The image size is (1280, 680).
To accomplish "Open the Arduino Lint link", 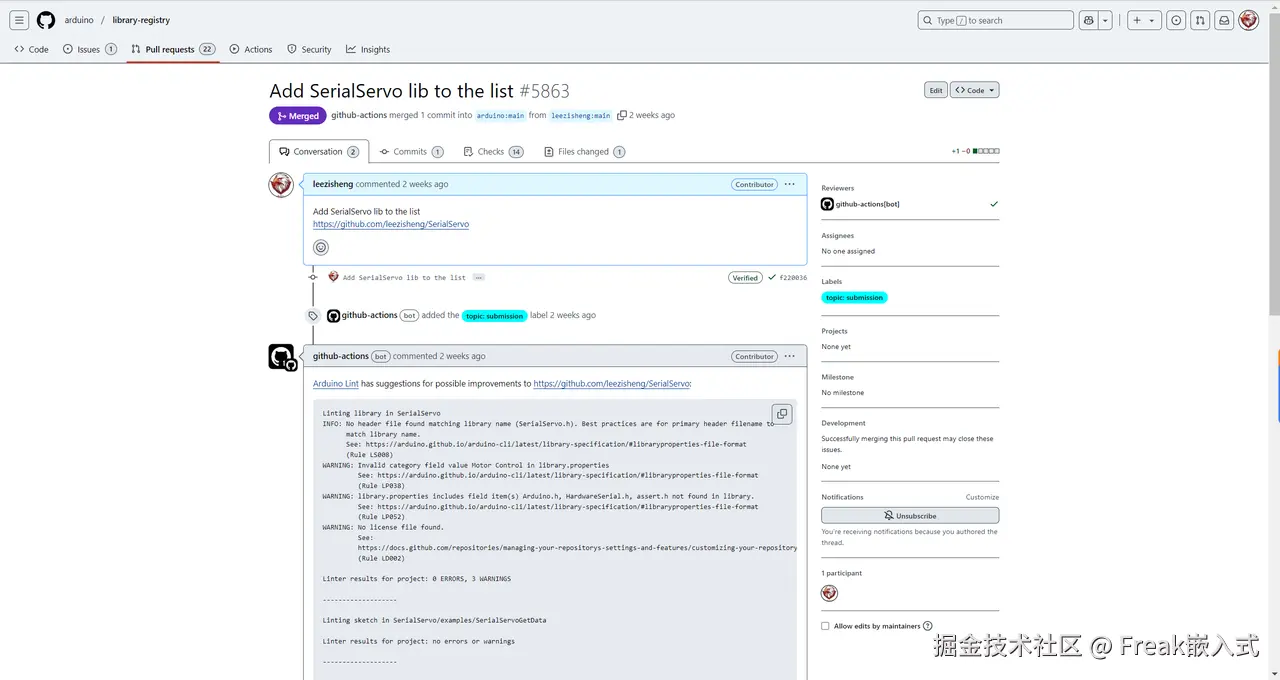I will click(x=336, y=383).
